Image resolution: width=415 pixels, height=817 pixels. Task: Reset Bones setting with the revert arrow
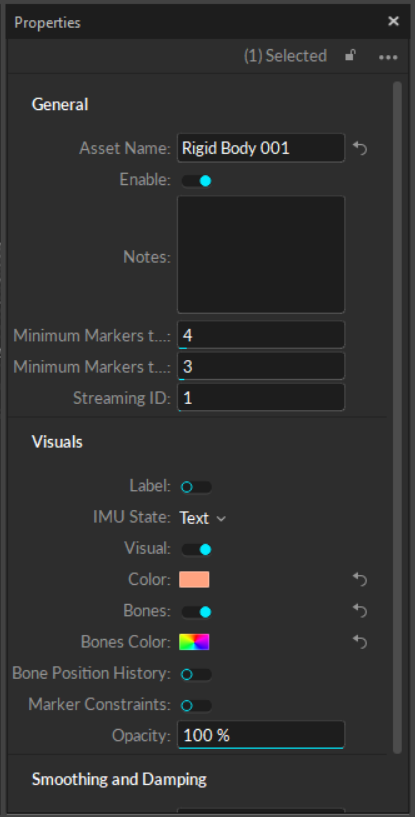pos(360,610)
